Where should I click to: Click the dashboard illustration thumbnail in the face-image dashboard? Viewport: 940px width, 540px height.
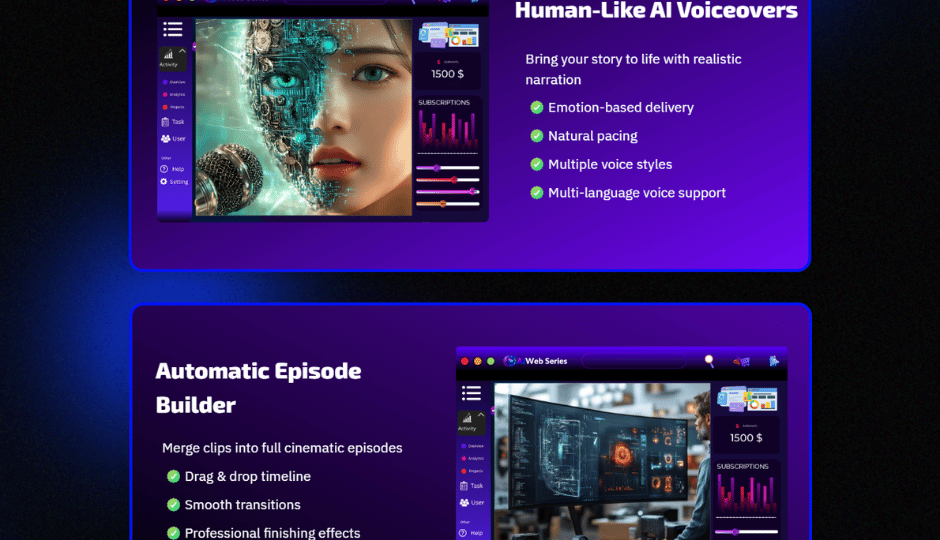click(x=448, y=35)
